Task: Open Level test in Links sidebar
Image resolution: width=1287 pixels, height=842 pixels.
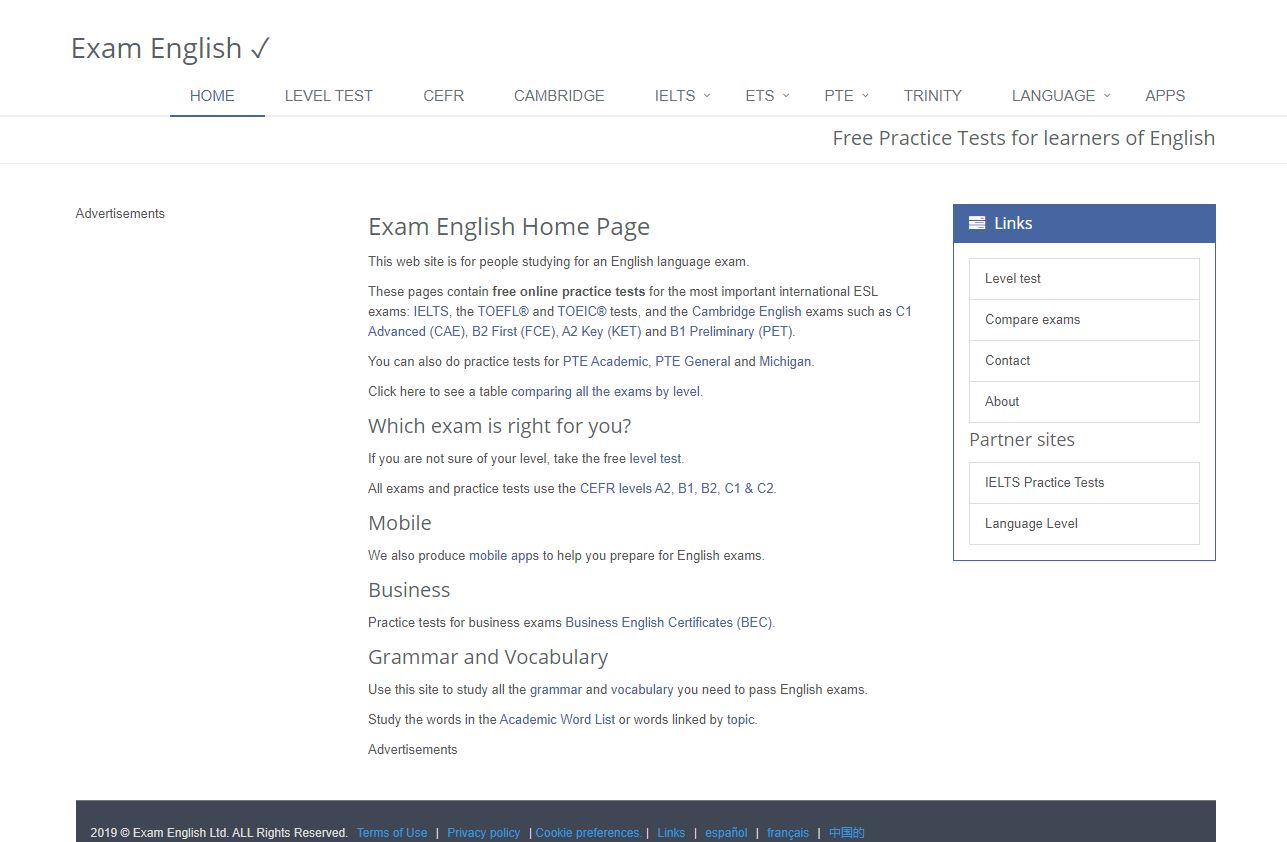Action: pos(1084,279)
